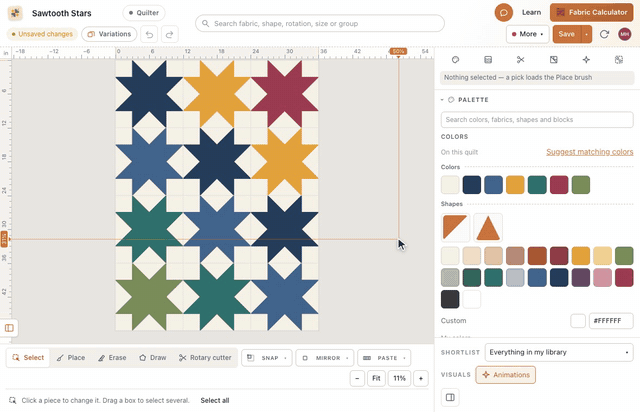Toggle SNAP option
Image resolution: width=640 pixels, height=412 pixels.
click(263, 358)
